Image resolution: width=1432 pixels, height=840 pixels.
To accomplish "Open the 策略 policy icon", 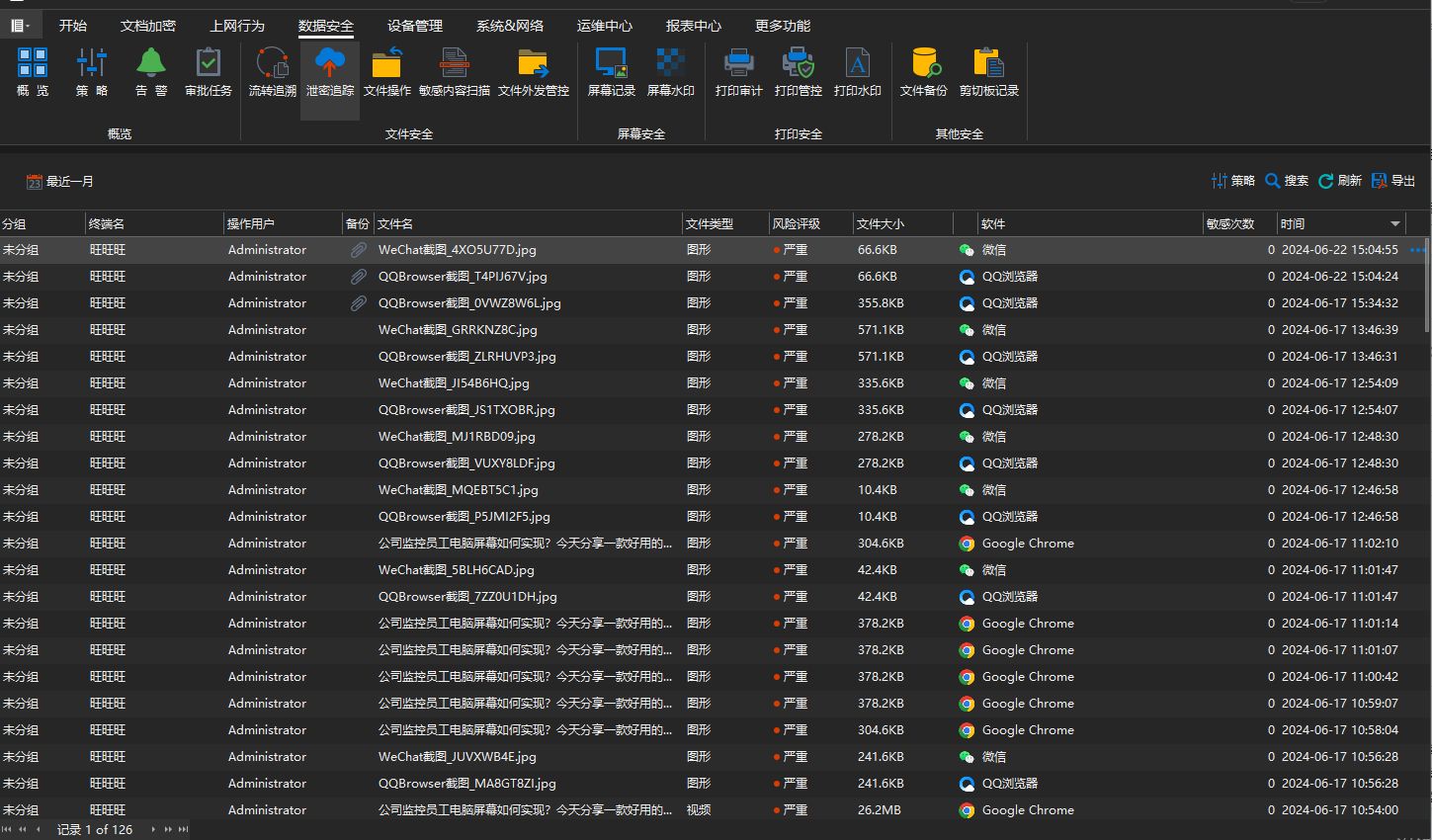I will 92,72.
